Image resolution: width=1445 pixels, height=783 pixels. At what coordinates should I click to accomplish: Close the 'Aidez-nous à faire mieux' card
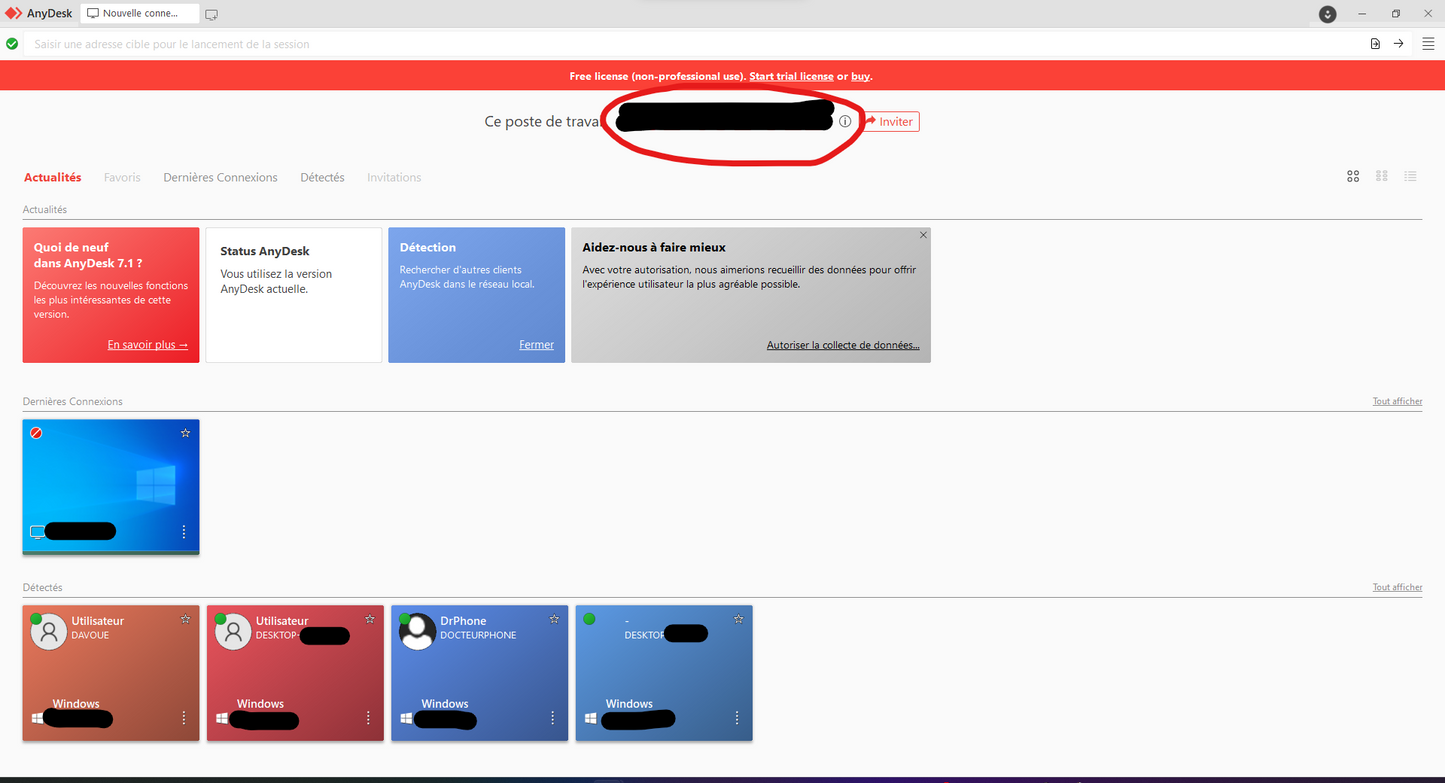[923, 235]
